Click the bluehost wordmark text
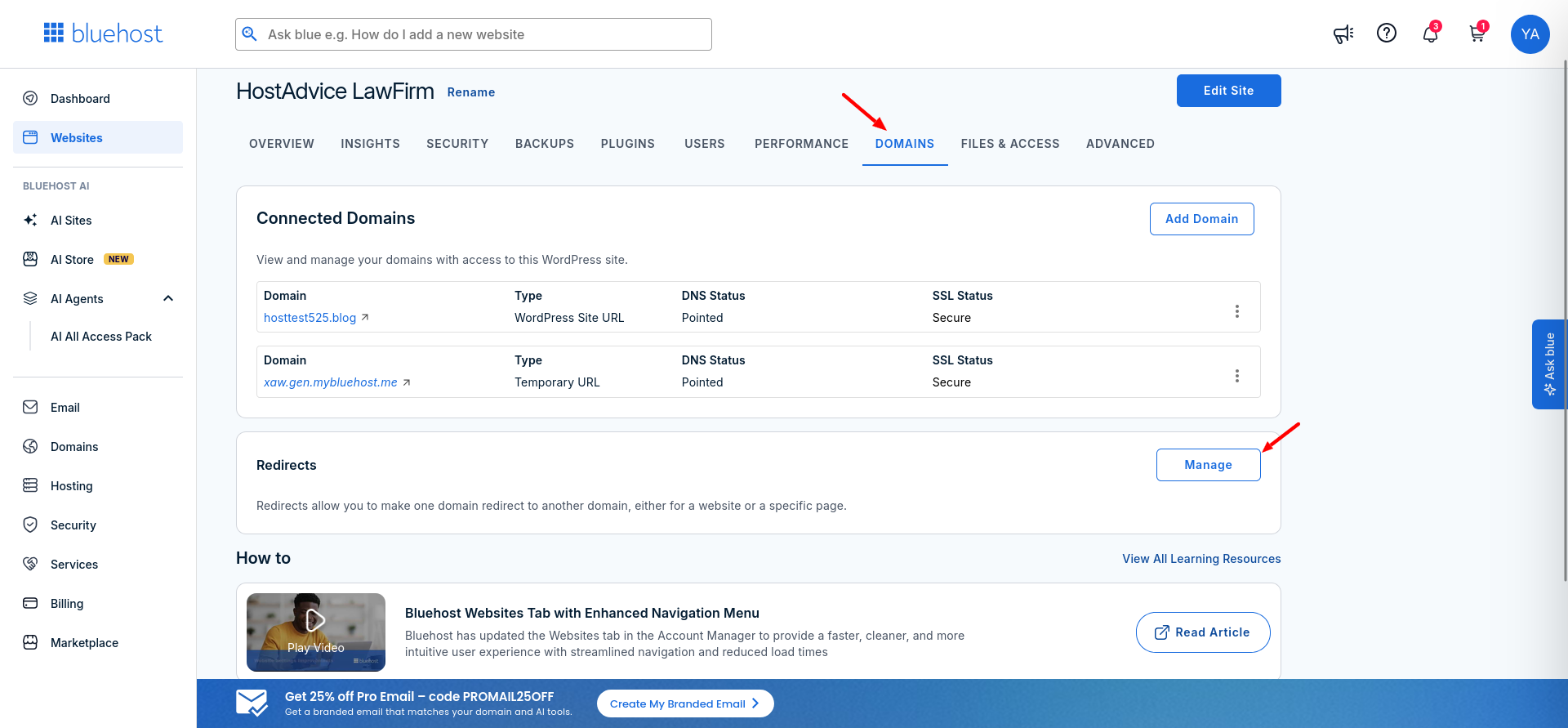Viewport: 1568px width, 728px height. pyautogui.click(x=117, y=33)
